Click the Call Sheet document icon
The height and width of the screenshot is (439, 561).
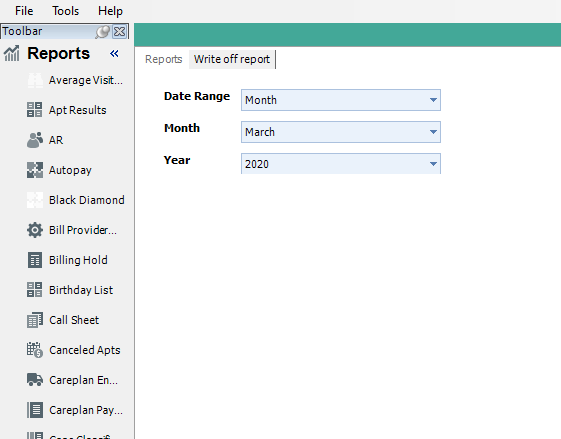[x=35, y=320]
